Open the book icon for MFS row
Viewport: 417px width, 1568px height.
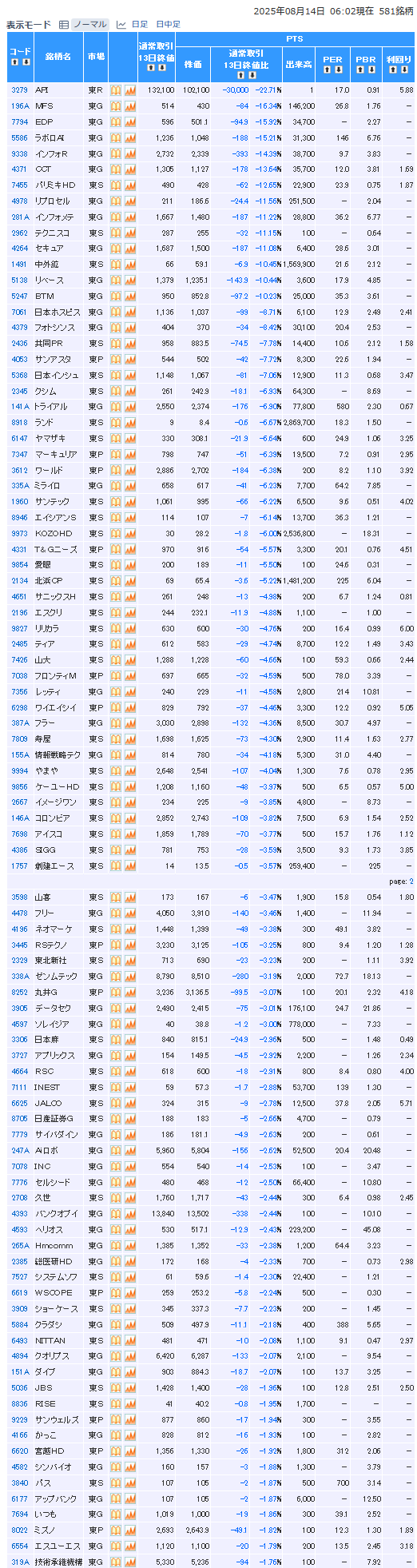(115, 105)
